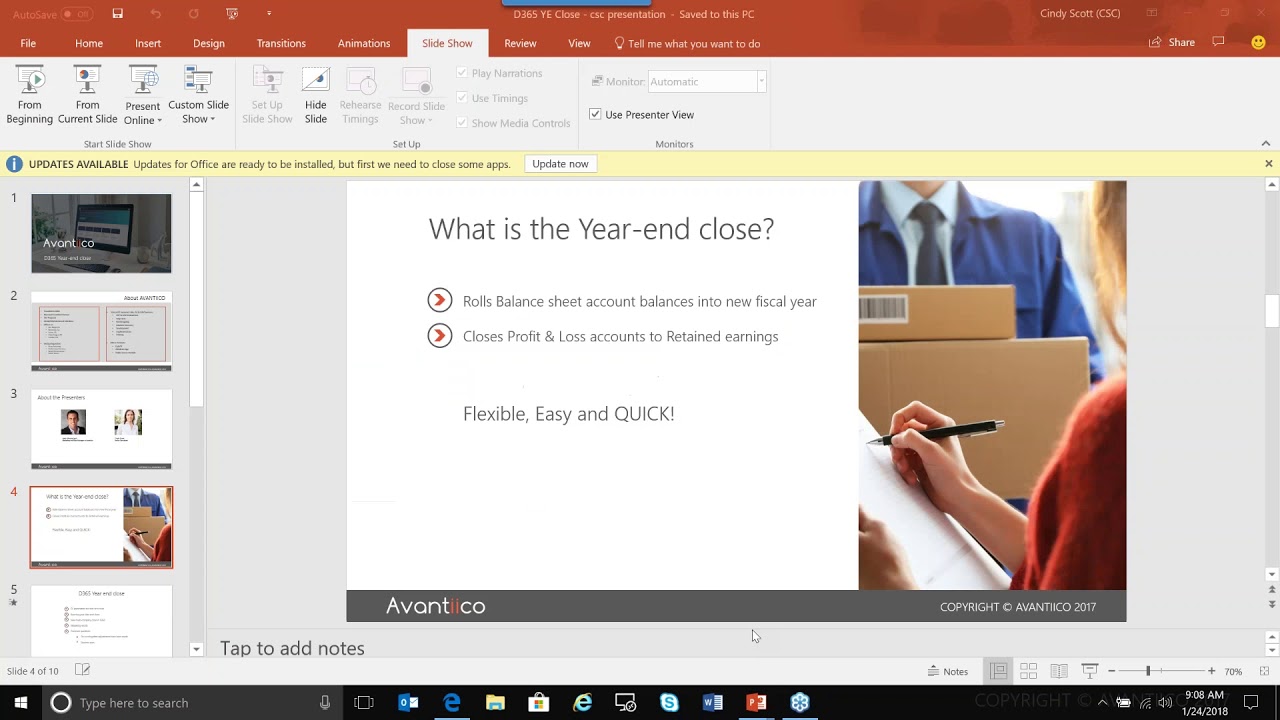Switch to the Home tab
The height and width of the screenshot is (720, 1280).
[x=89, y=43]
